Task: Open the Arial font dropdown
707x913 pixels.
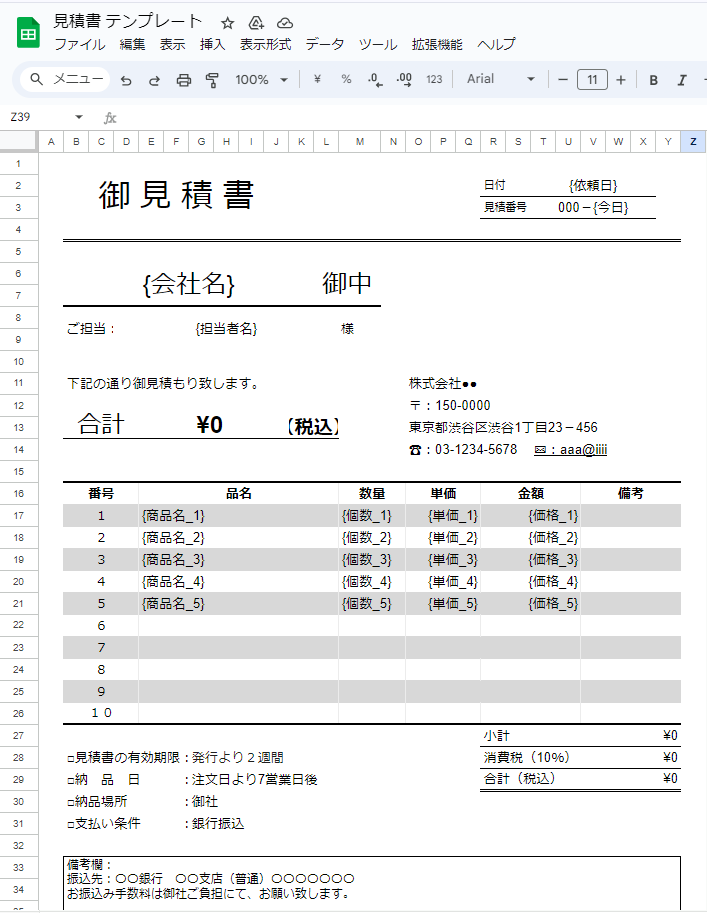Action: coord(501,79)
